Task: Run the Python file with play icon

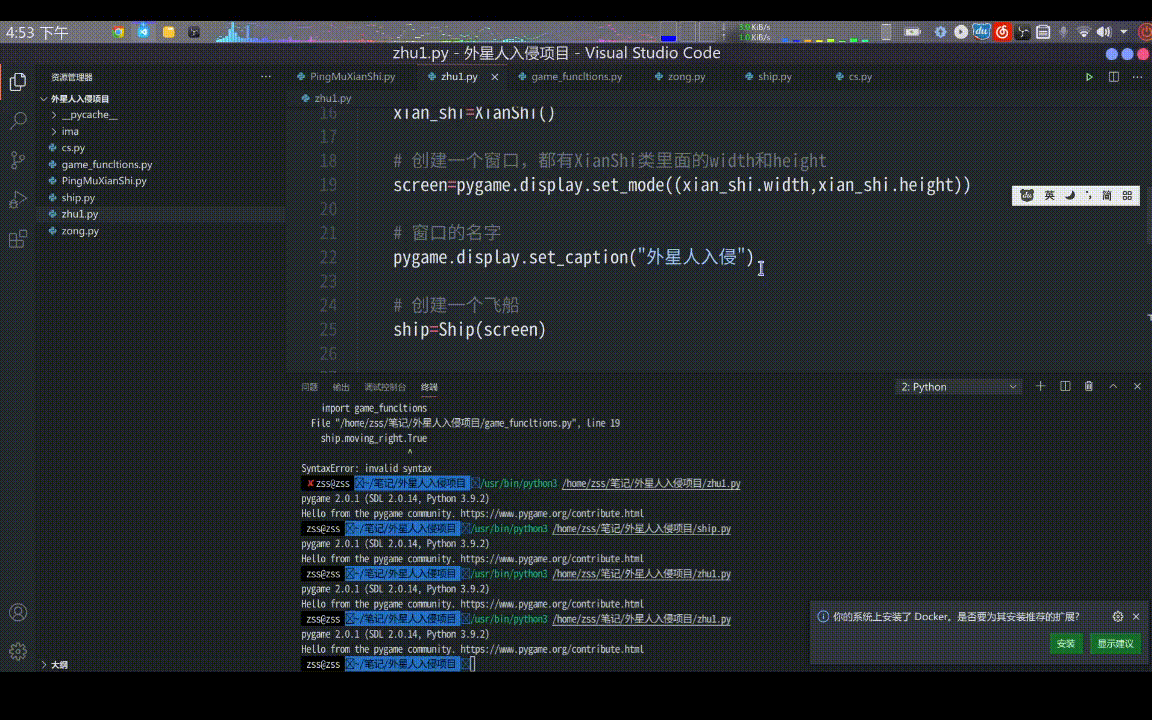Action: coord(1089,76)
